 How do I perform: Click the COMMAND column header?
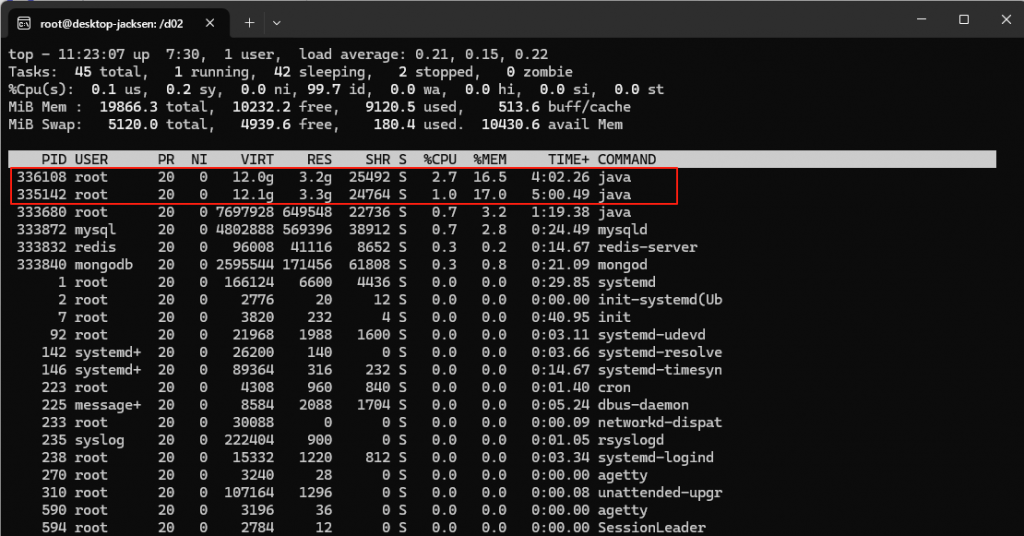(627, 159)
